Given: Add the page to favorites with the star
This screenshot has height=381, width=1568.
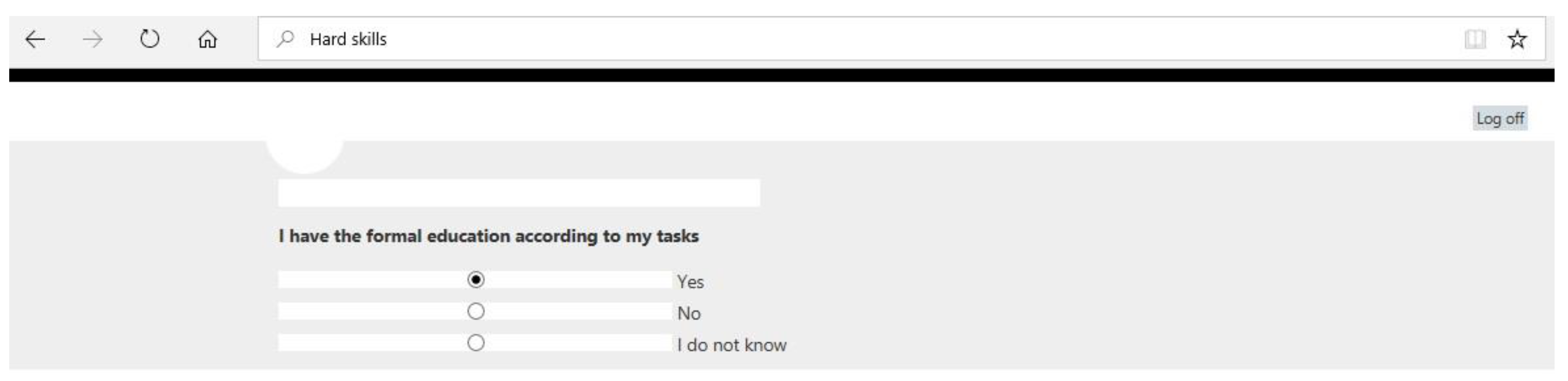Looking at the screenshot, I should point(1517,39).
